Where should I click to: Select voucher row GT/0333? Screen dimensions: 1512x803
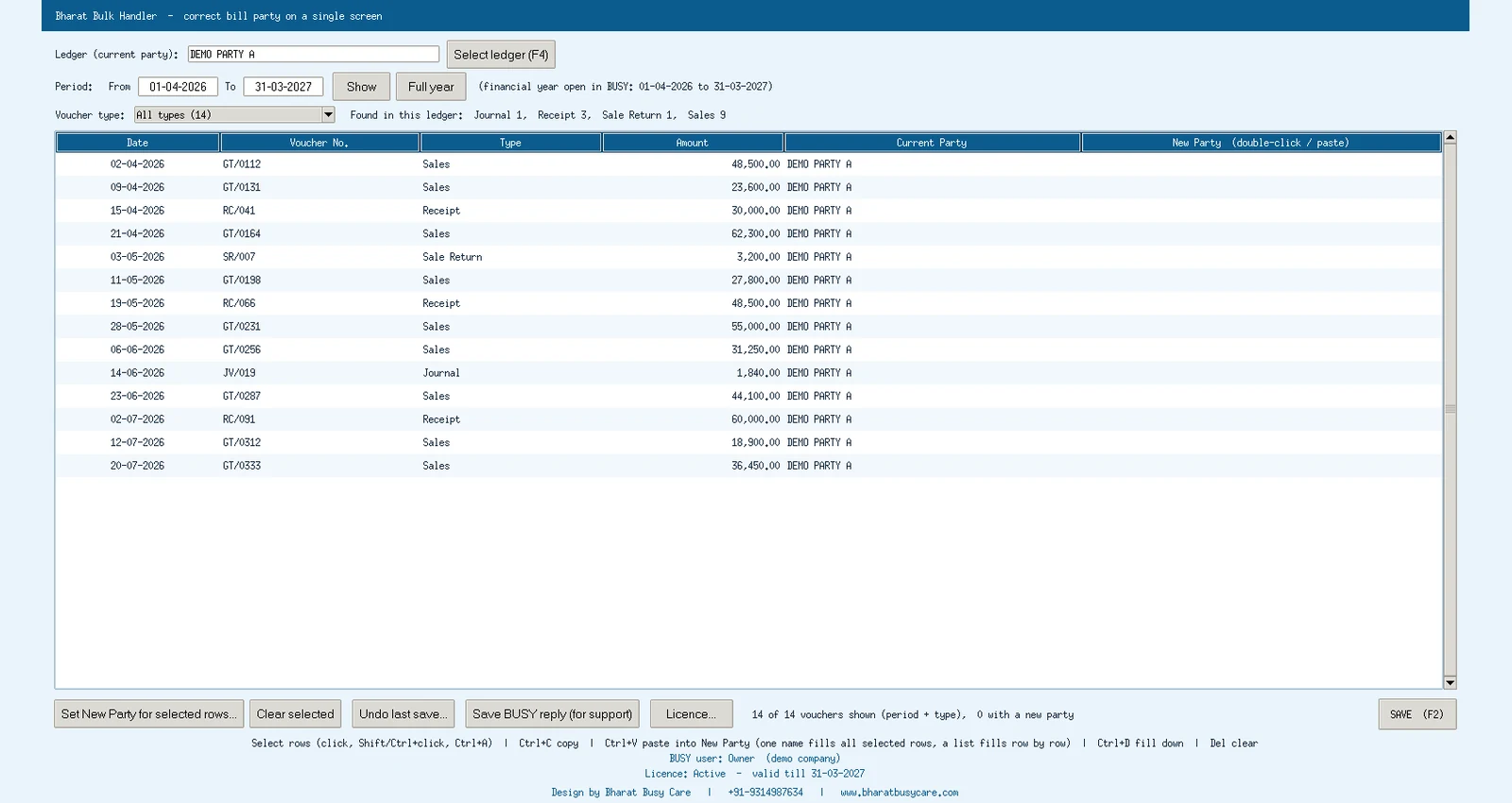[748, 466]
